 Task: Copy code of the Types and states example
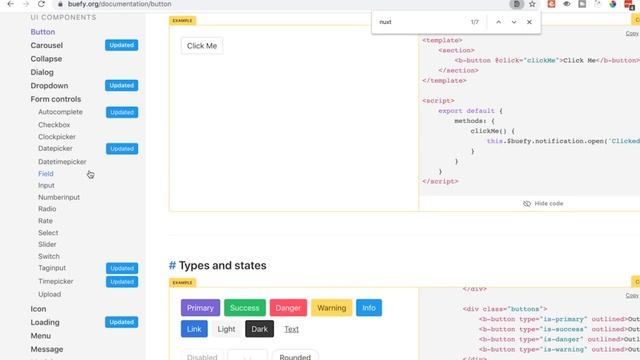coord(632,295)
